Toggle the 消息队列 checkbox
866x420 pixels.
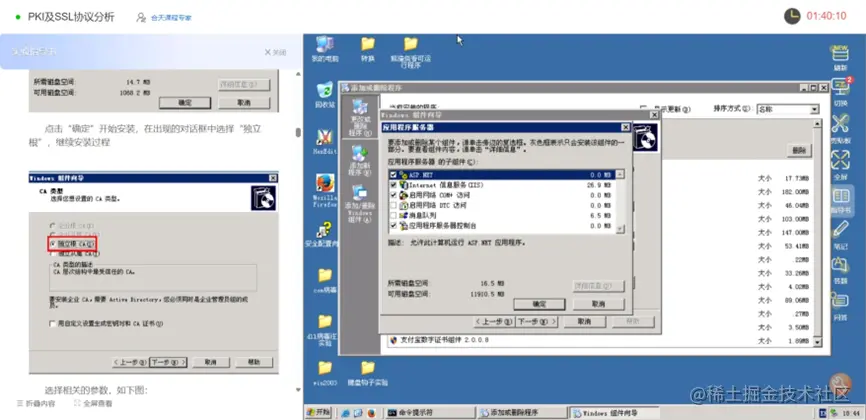[x=393, y=216]
